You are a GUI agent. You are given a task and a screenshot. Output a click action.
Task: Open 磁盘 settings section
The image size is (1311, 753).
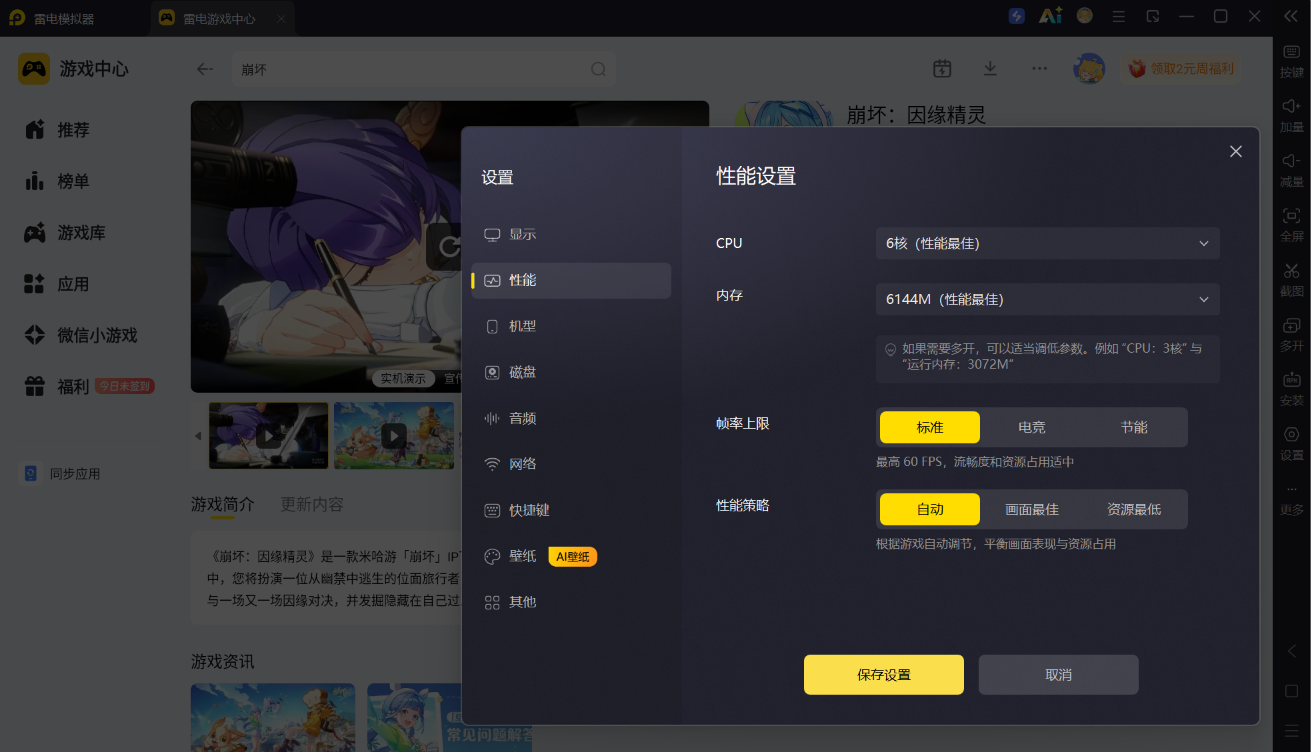[571, 372]
